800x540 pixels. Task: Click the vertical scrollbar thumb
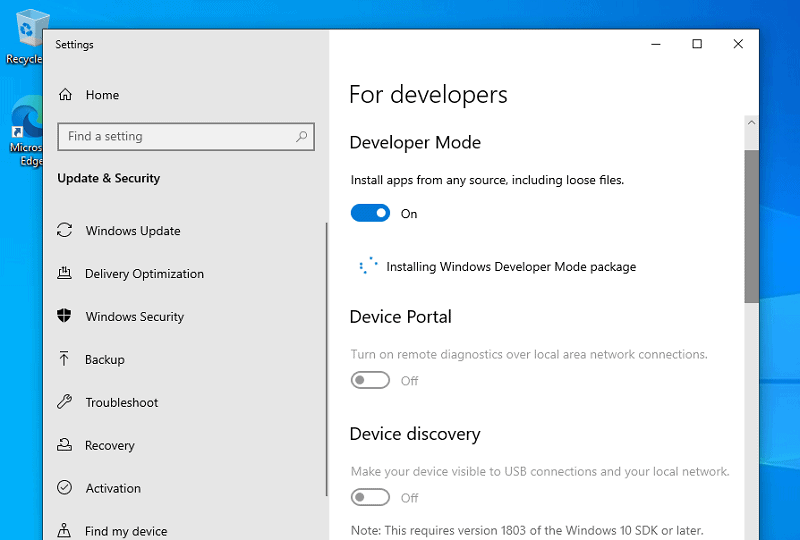(751, 226)
